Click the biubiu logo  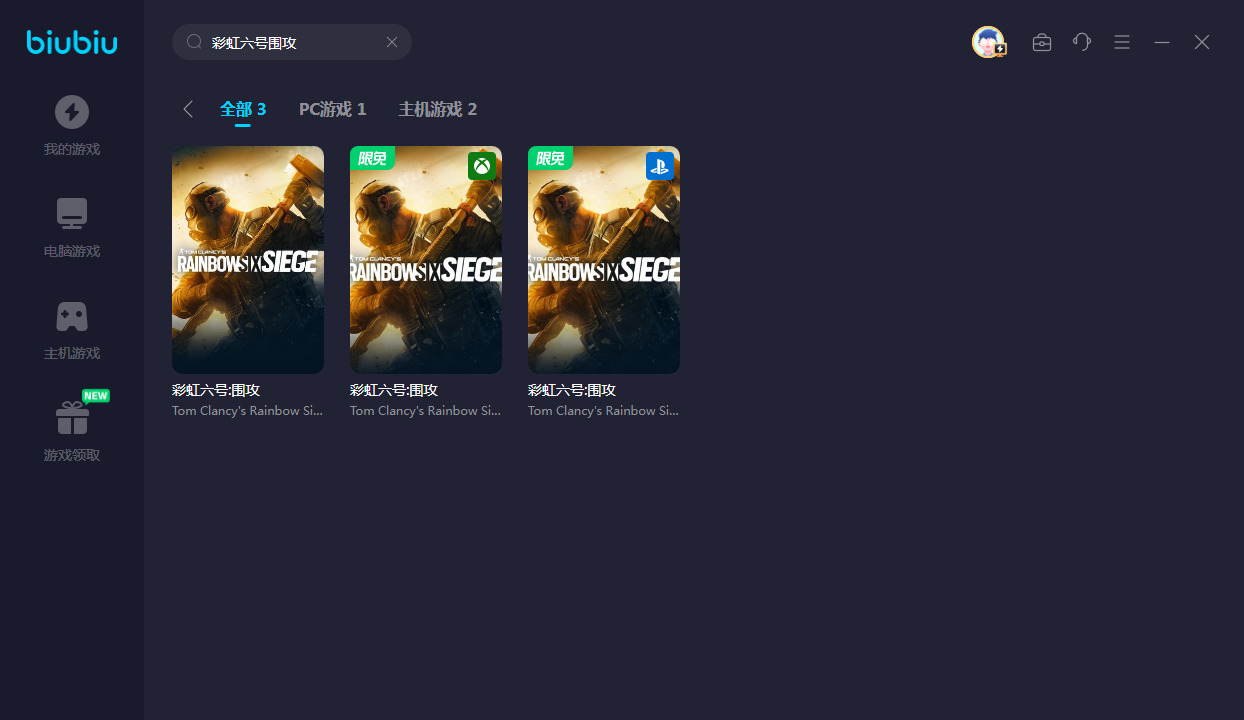point(72,42)
